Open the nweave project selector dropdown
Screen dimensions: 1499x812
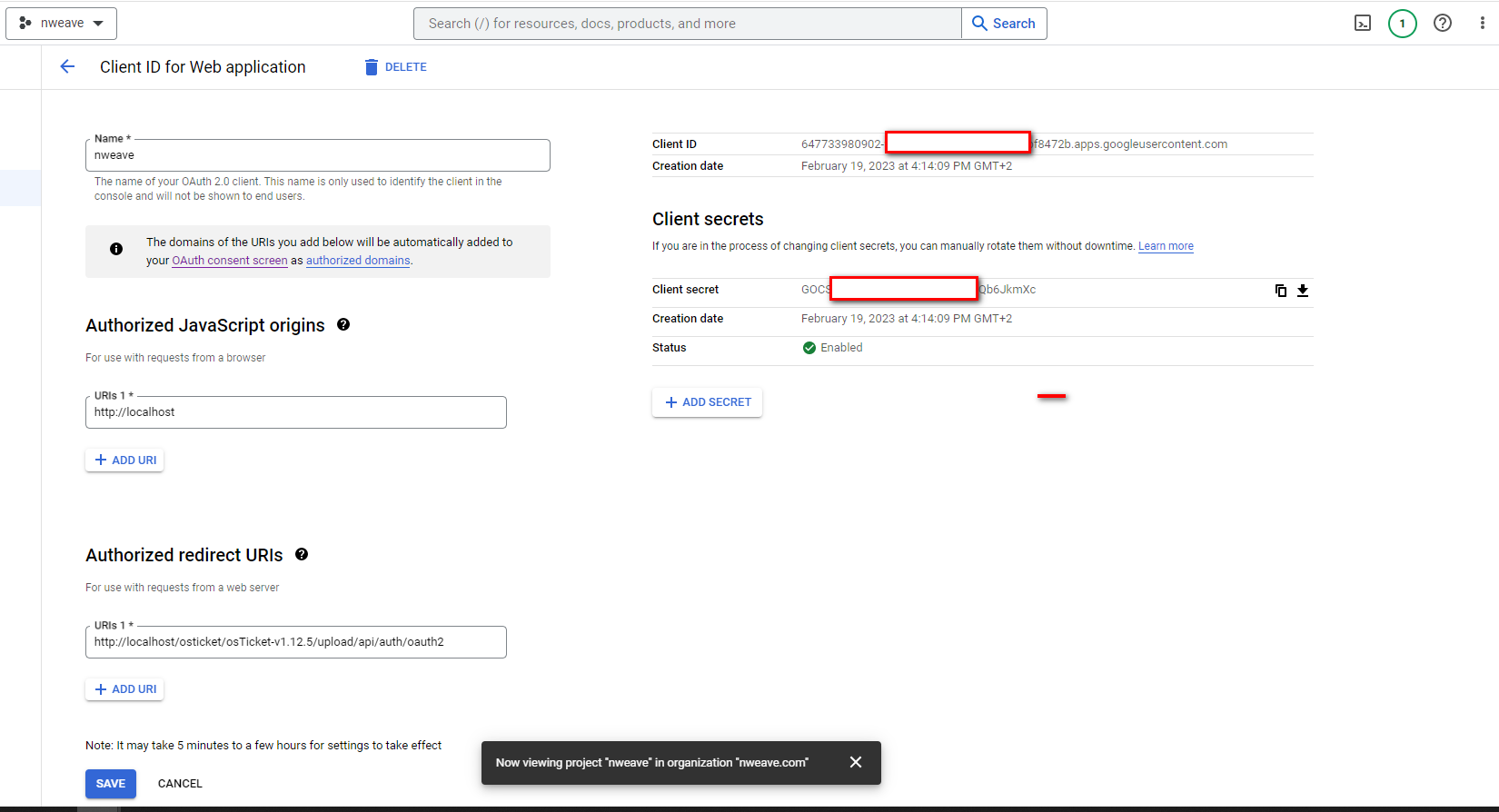click(x=62, y=24)
